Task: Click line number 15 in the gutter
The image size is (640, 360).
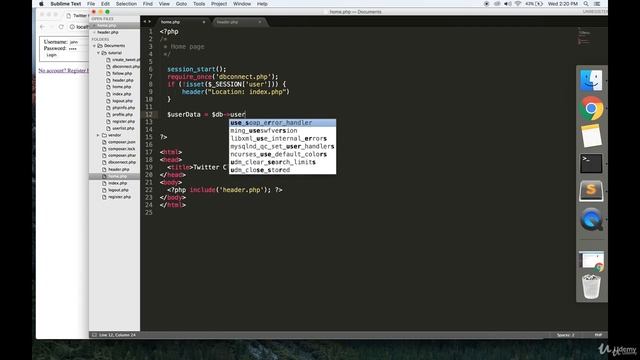Action: point(149,137)
